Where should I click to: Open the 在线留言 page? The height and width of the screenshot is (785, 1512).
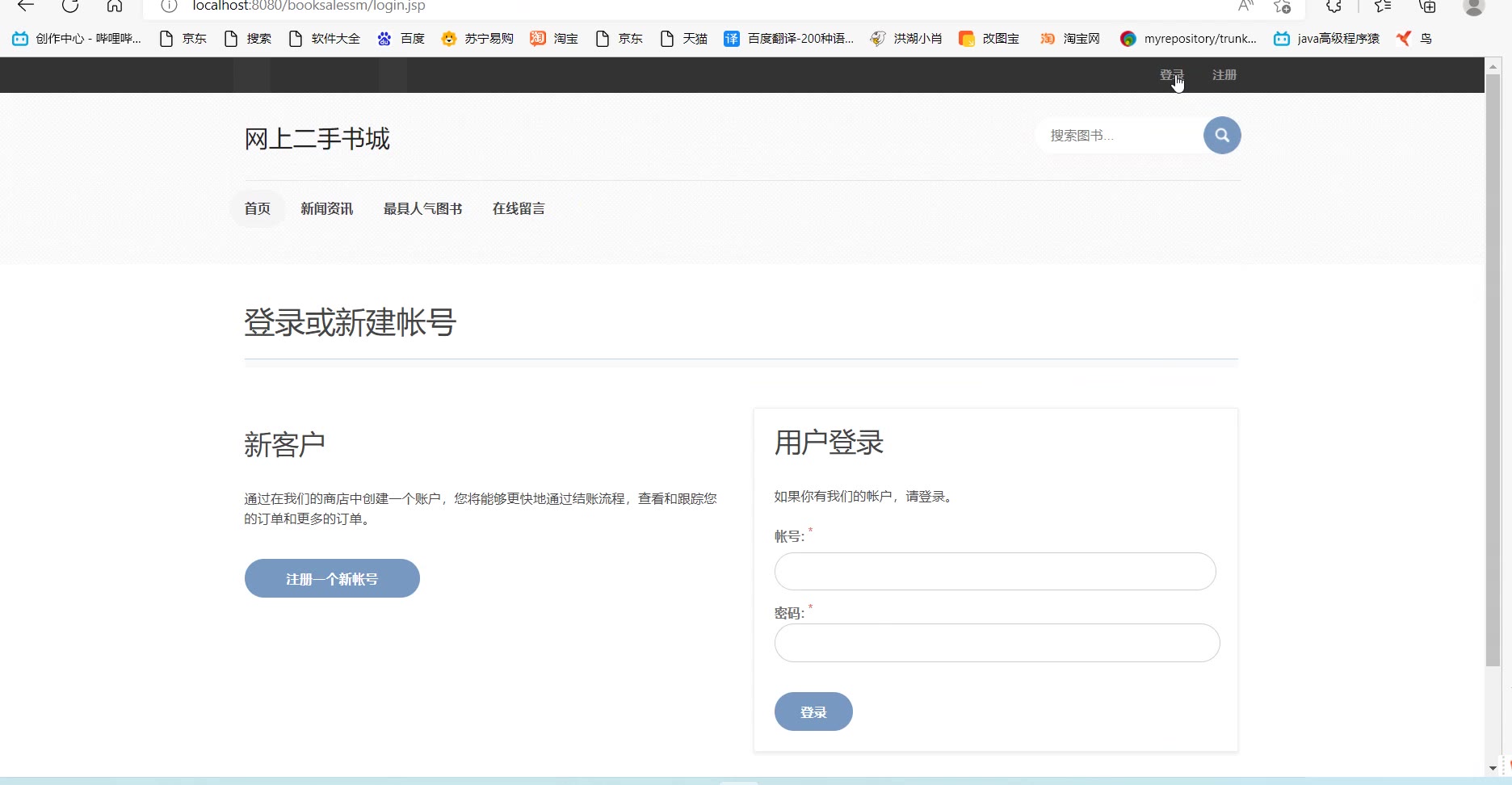[x=519, y=208]
